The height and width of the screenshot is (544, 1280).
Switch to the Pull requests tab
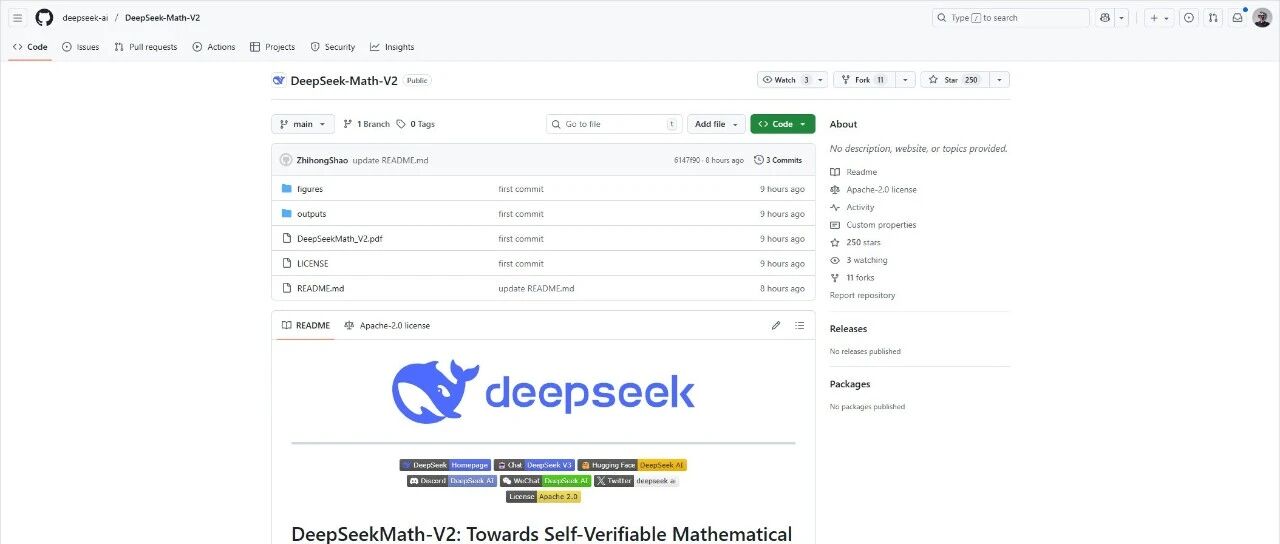click(x=146, y=47)
